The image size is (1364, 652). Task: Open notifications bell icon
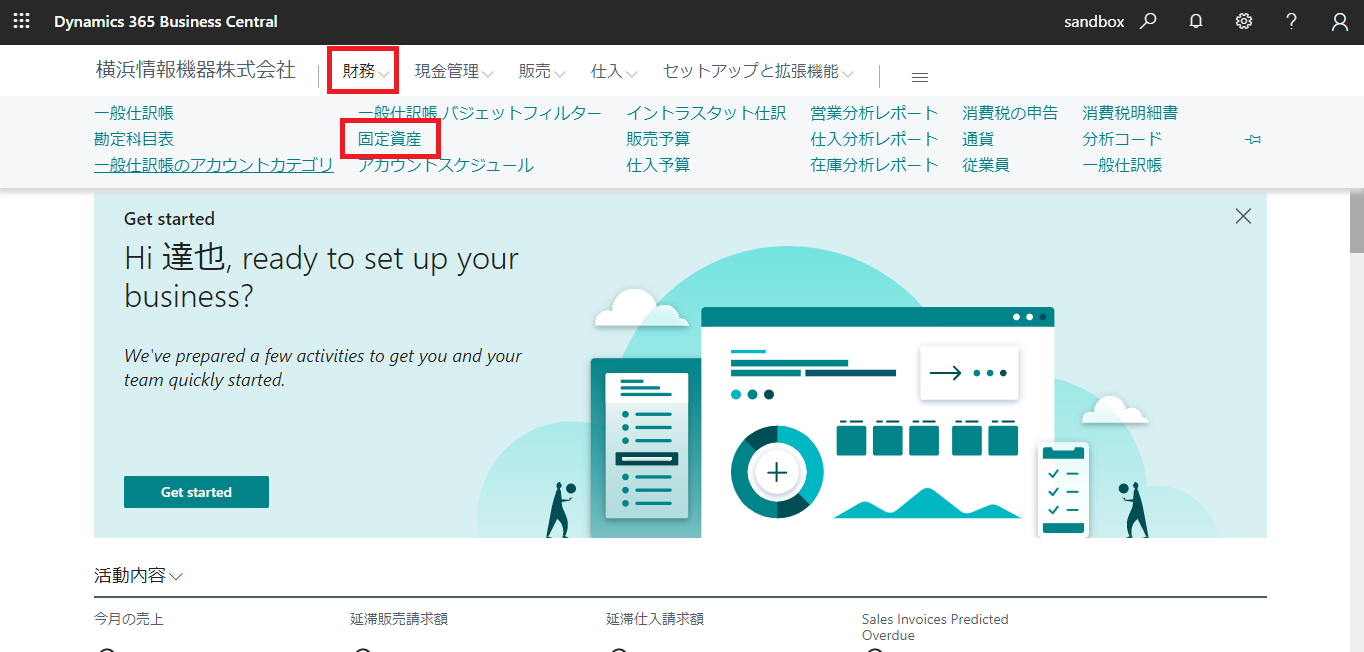coord(1196,21)
